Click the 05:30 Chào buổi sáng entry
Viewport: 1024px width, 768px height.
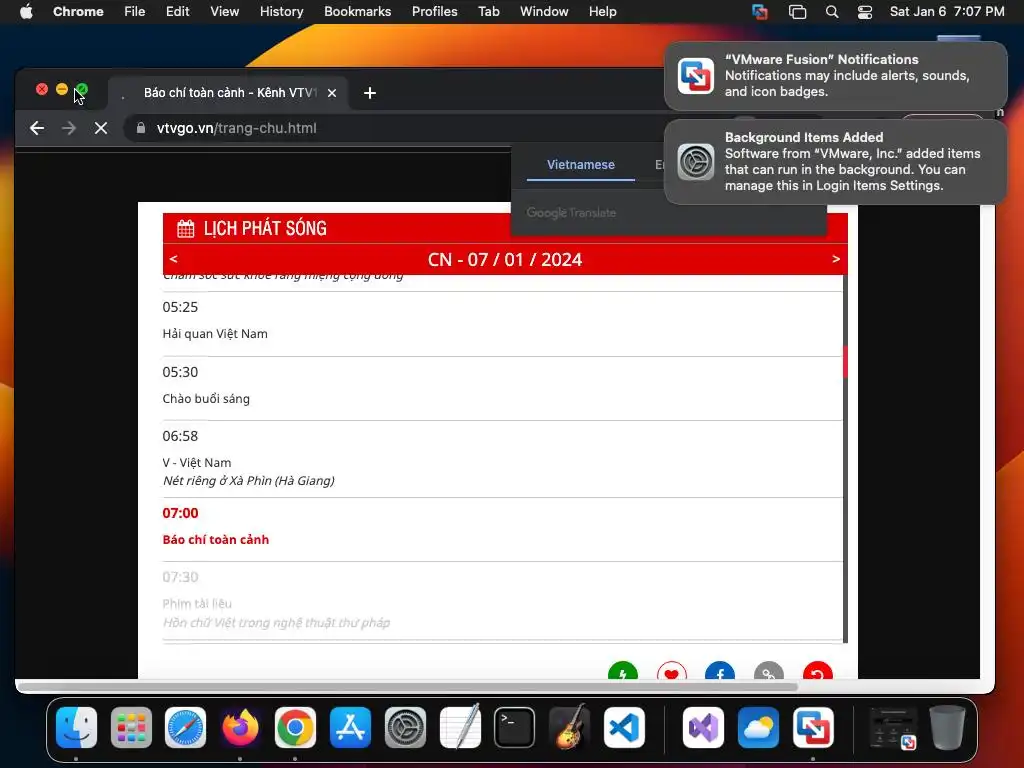coord(502,389)
